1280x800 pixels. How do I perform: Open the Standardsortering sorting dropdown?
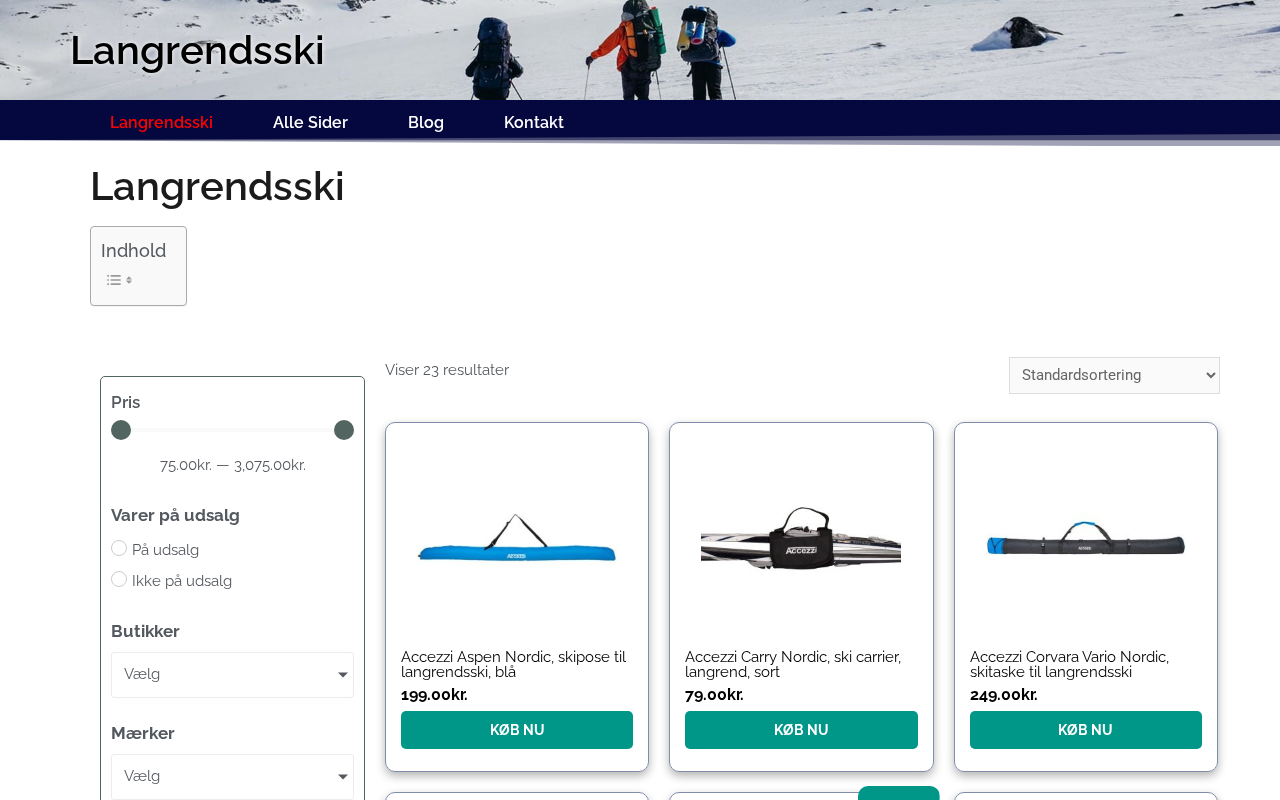[x=1114, y=375]
